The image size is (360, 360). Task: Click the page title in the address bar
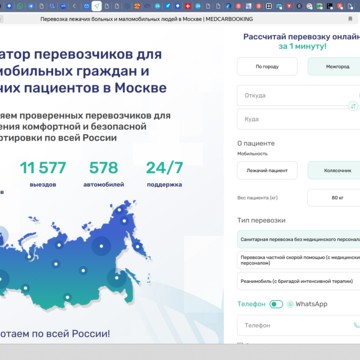[x=147, y=19]
